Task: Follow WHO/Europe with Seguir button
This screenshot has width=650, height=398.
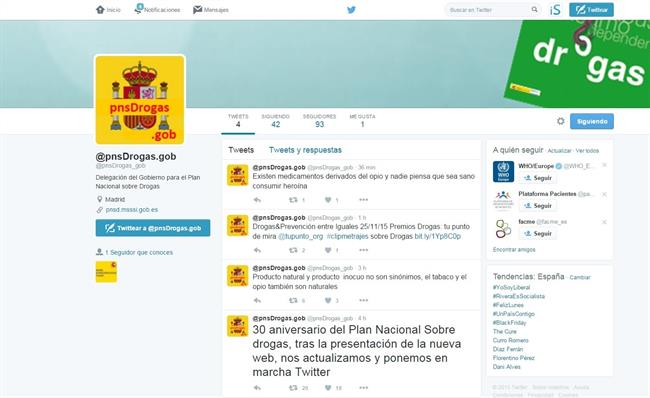Action: point(538,178)
